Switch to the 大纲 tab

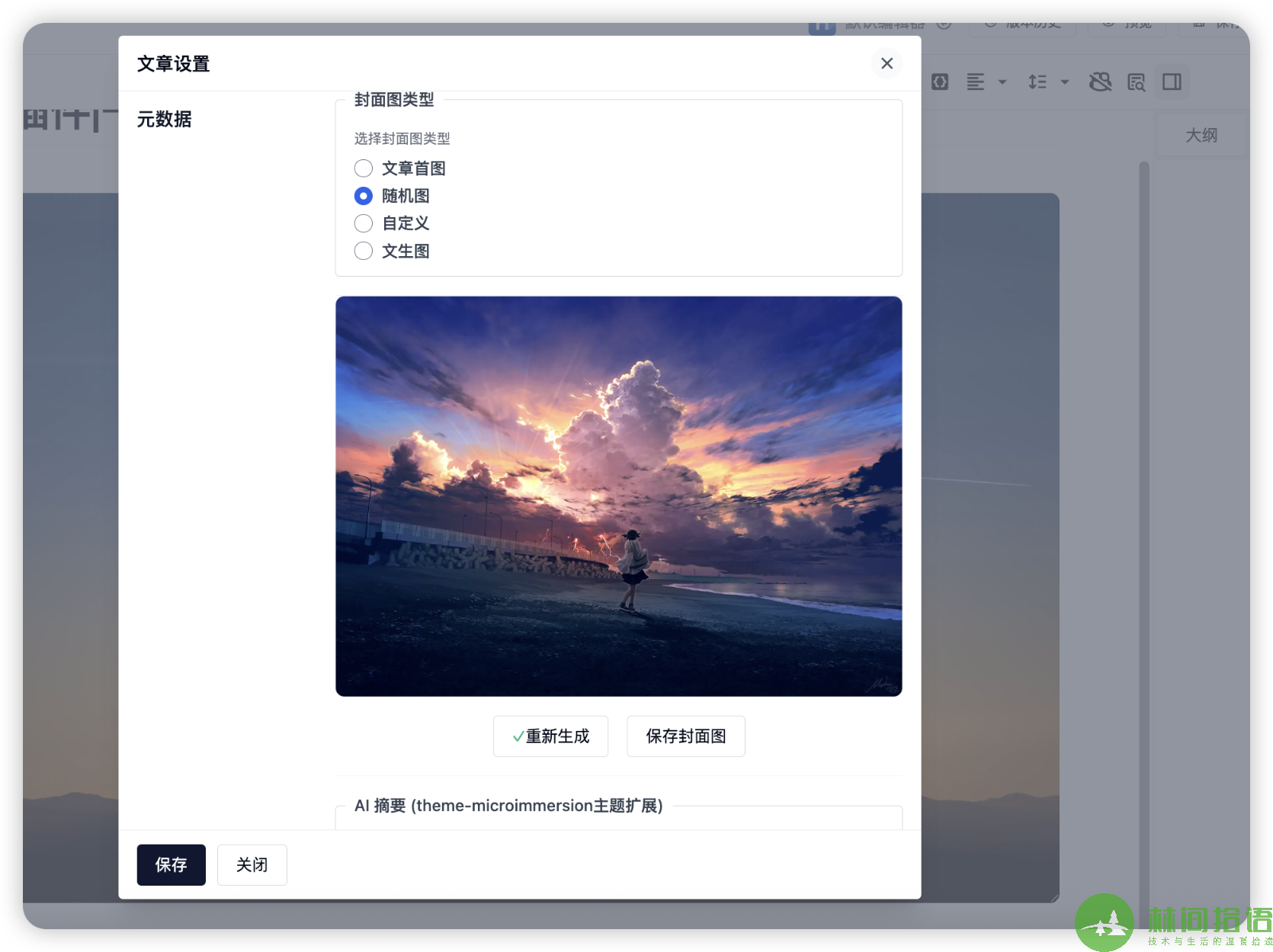point(1201,135)
